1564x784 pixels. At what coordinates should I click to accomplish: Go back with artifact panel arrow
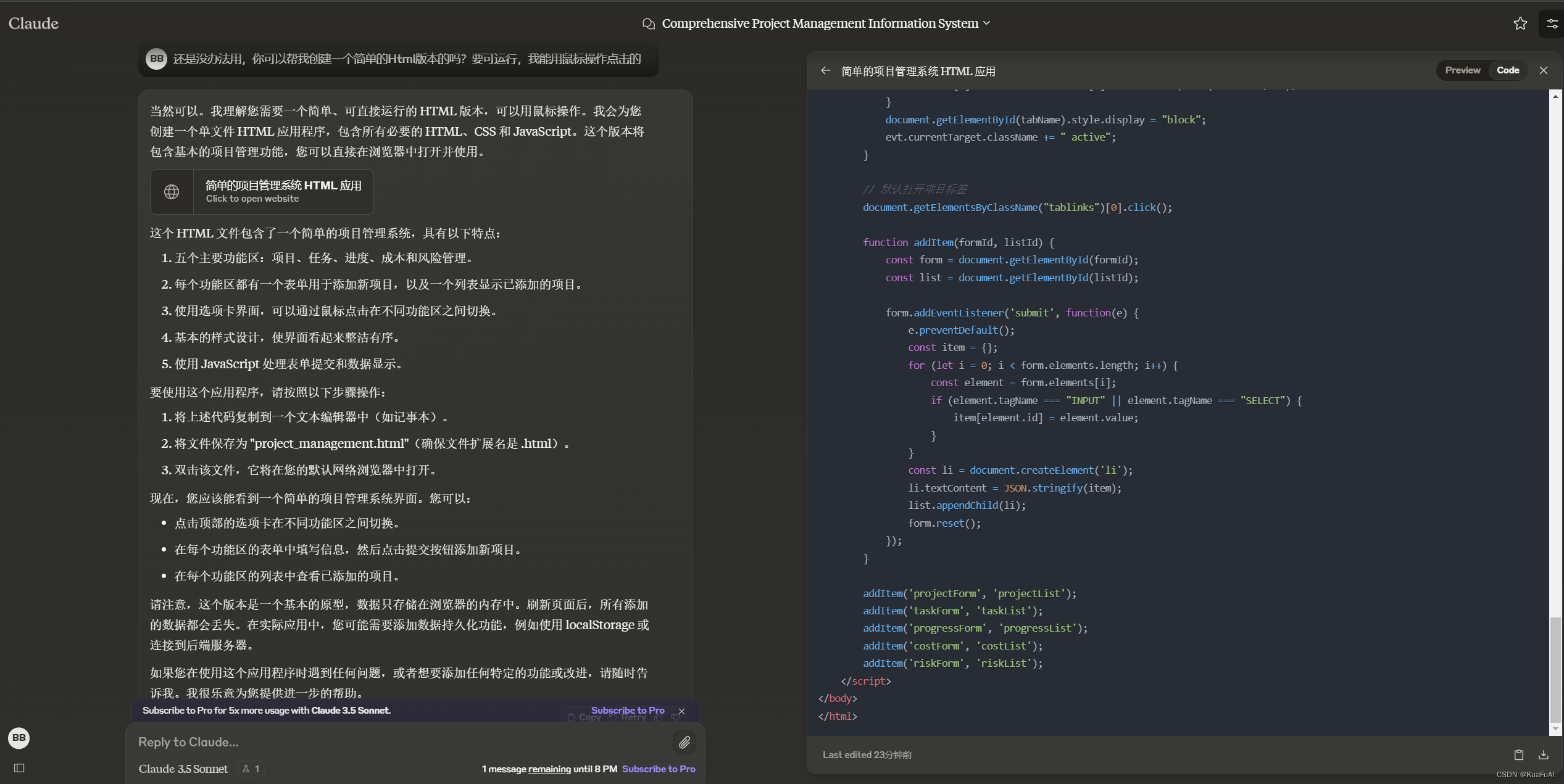825,71
